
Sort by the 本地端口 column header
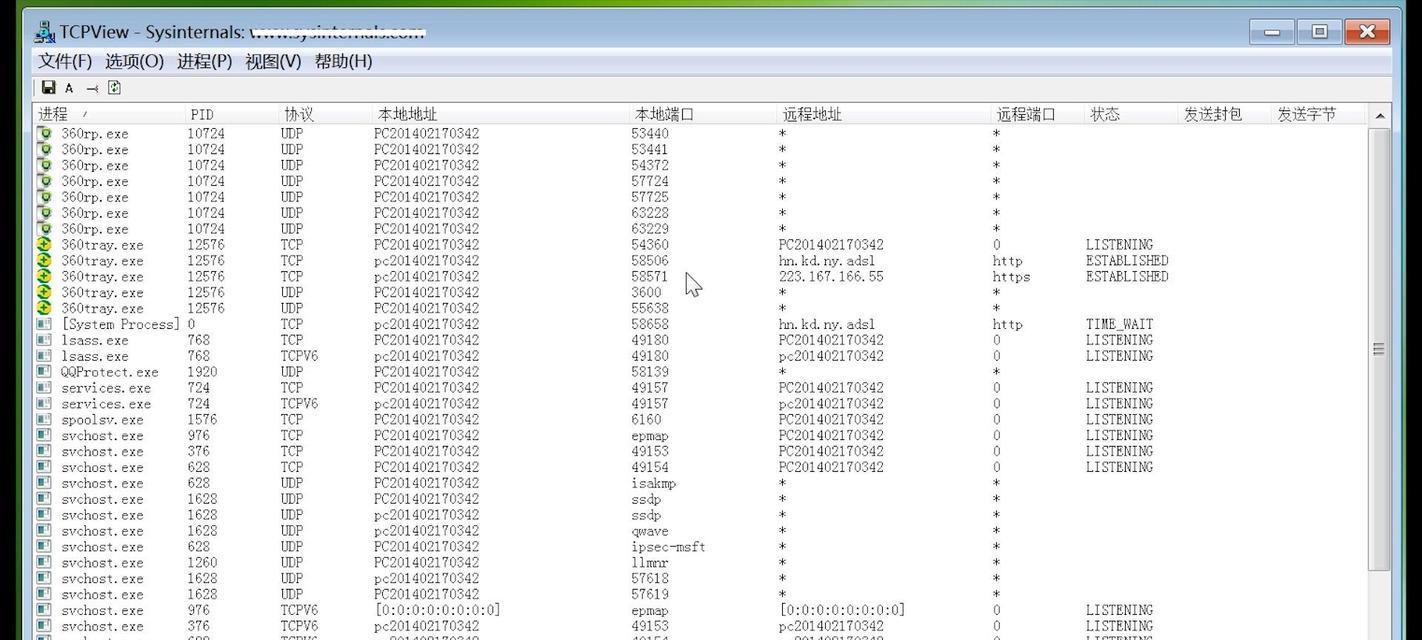coord(703,114)
